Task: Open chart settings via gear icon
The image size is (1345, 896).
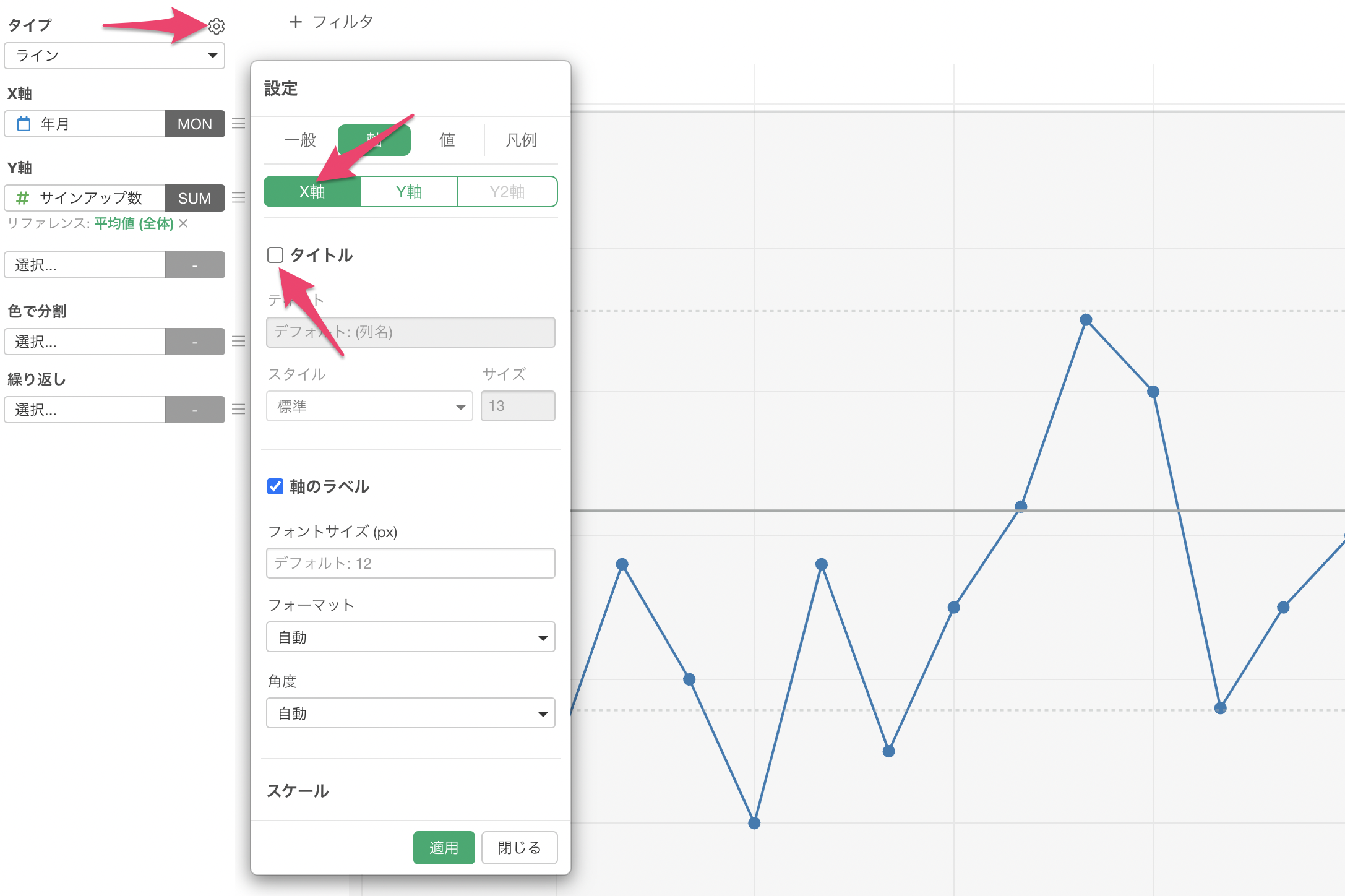Action: coord(217,26)
